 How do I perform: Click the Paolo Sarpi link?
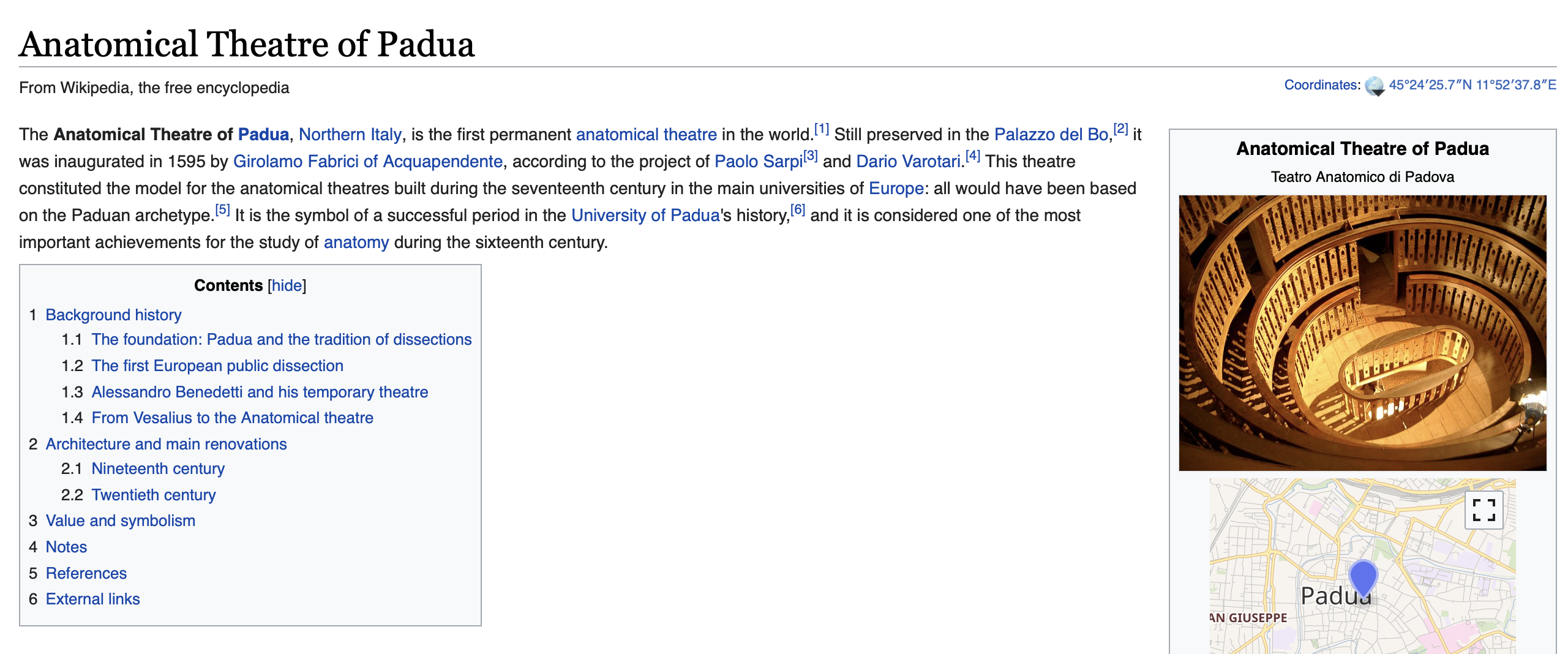pos(758,162)
